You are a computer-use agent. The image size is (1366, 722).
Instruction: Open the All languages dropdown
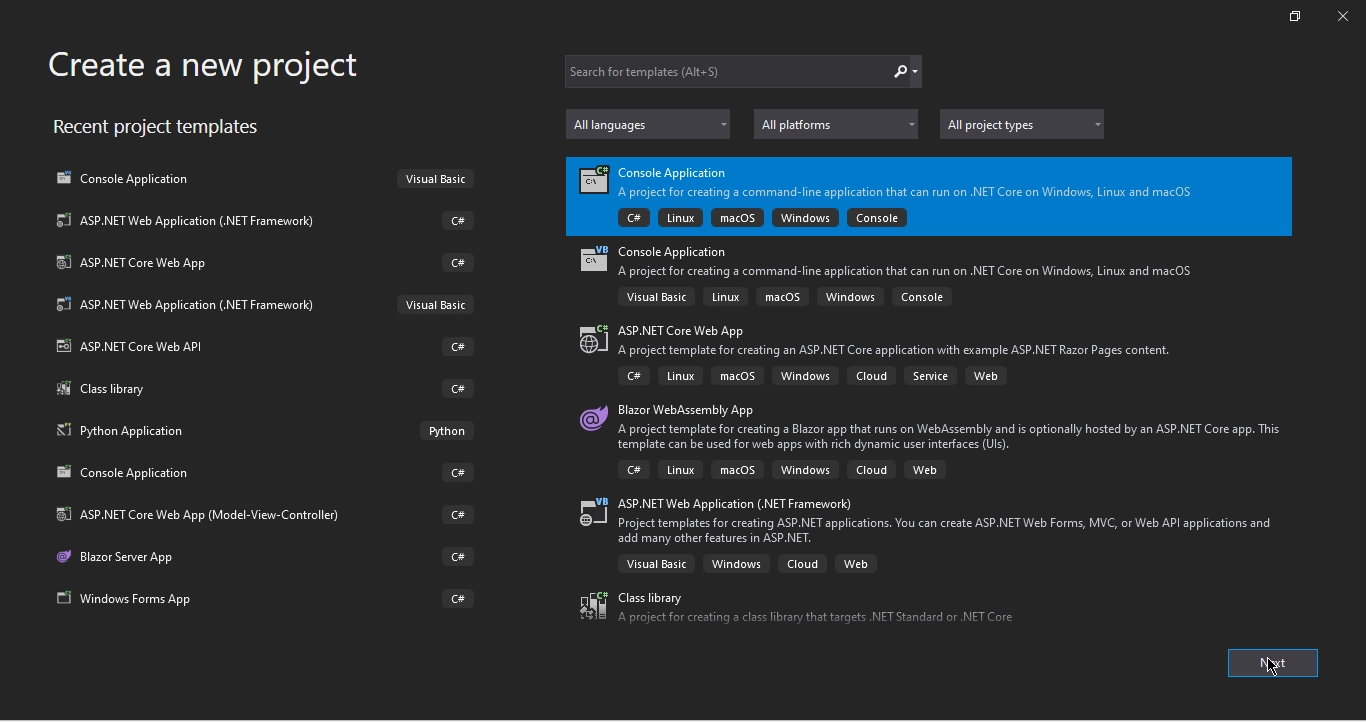pyautogui.click(x=648, y=125)
